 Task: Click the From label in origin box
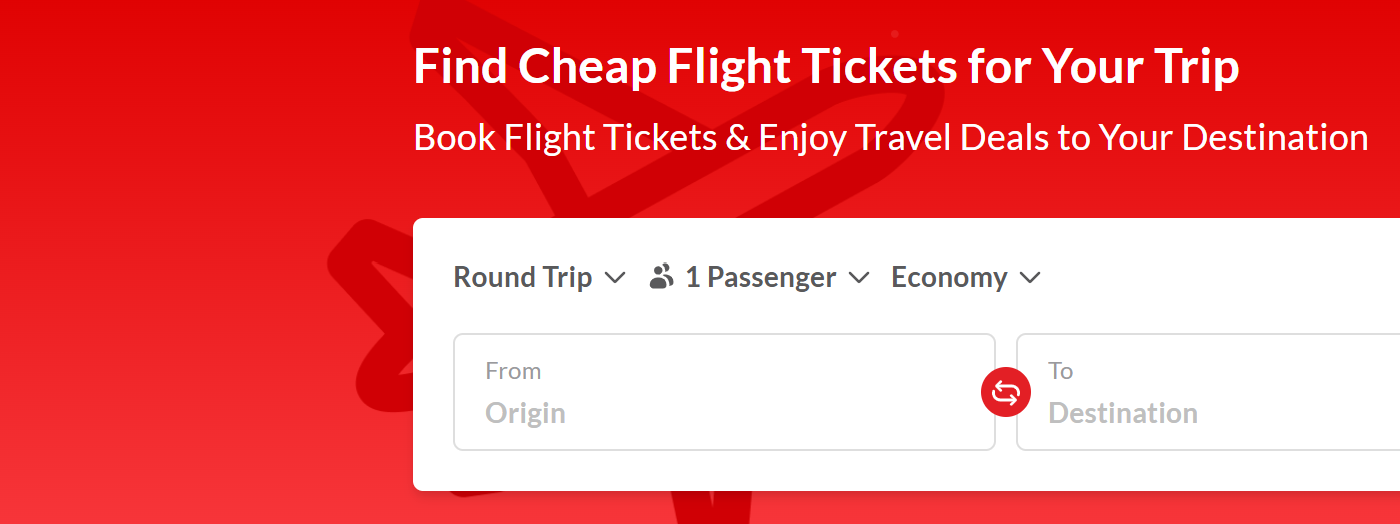tap(513, 371)
